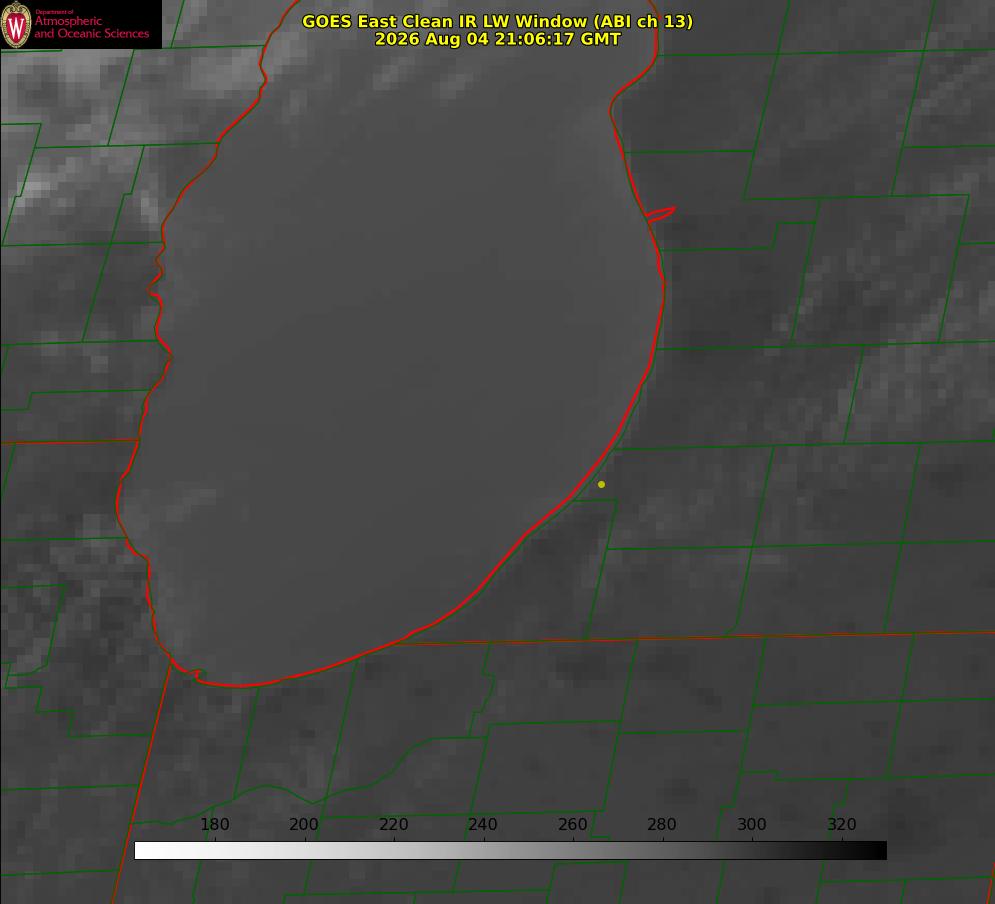Image resolution: width=995 pixels, height=904 pixels.
Task: Click the 280 label on the colorbar
Action: (662, 824)
